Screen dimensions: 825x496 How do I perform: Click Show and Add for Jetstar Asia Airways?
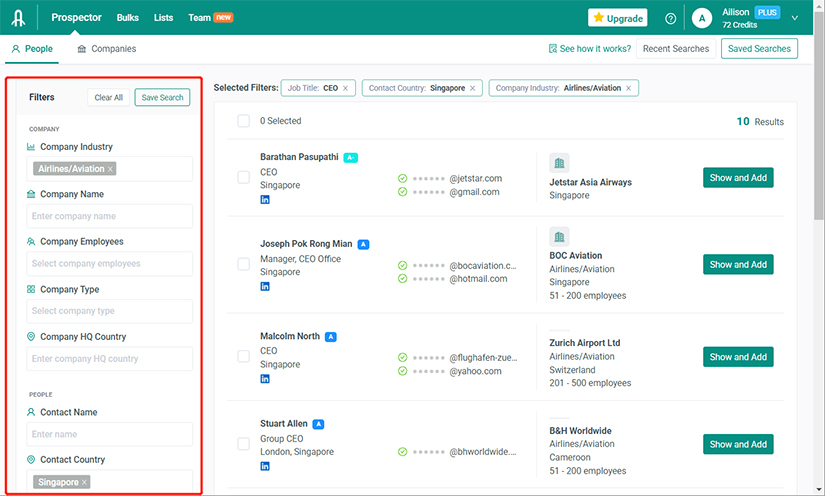[738, 178]
